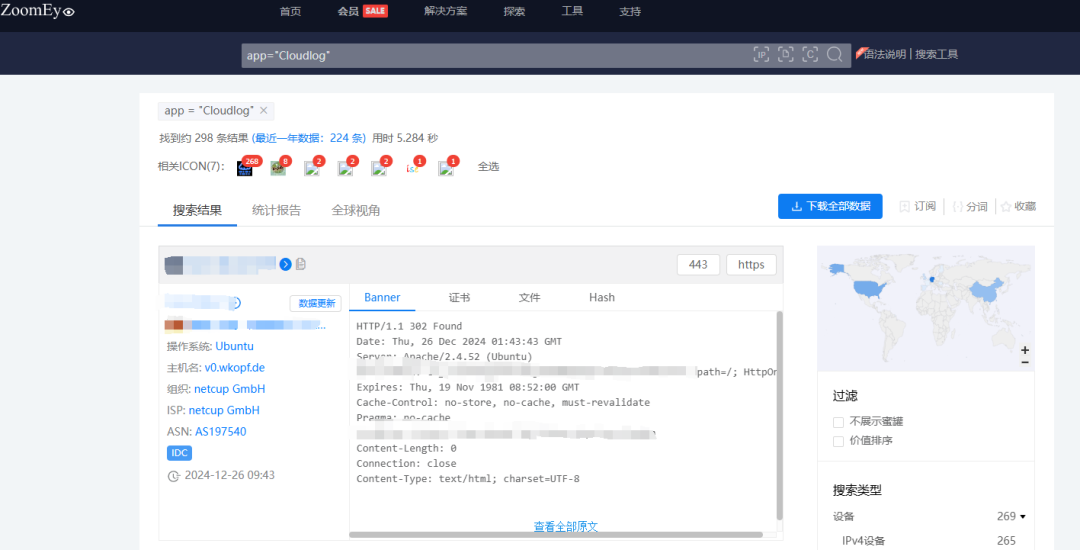Click the C-bracket icon in search bar
Screen dimensions: 1080x550
point(810,55)
